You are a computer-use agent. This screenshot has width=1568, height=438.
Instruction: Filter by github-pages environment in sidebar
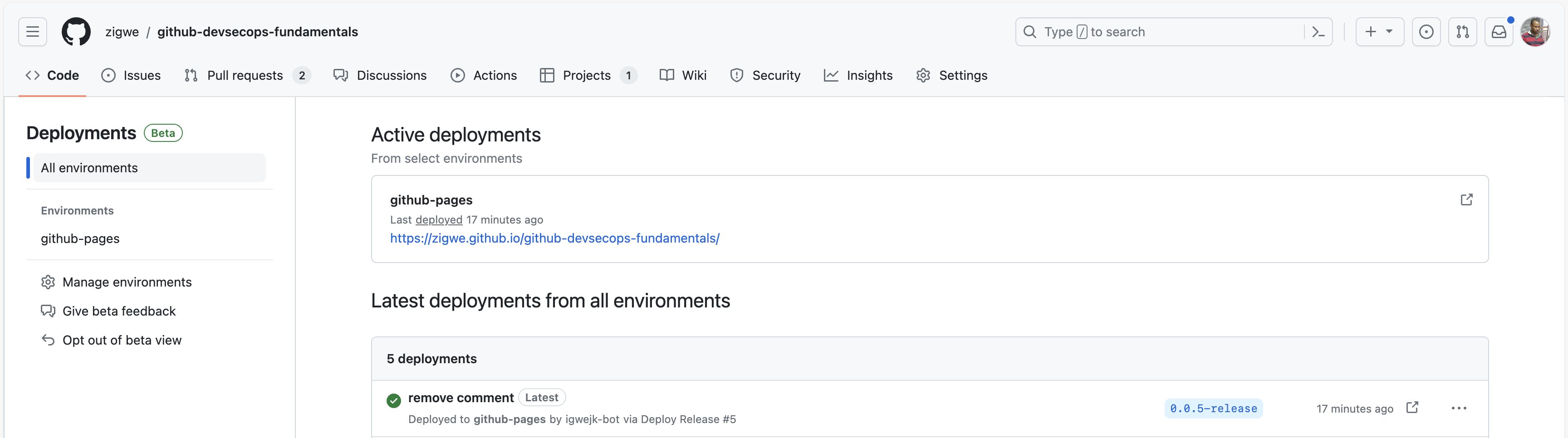tap(80, 238)
